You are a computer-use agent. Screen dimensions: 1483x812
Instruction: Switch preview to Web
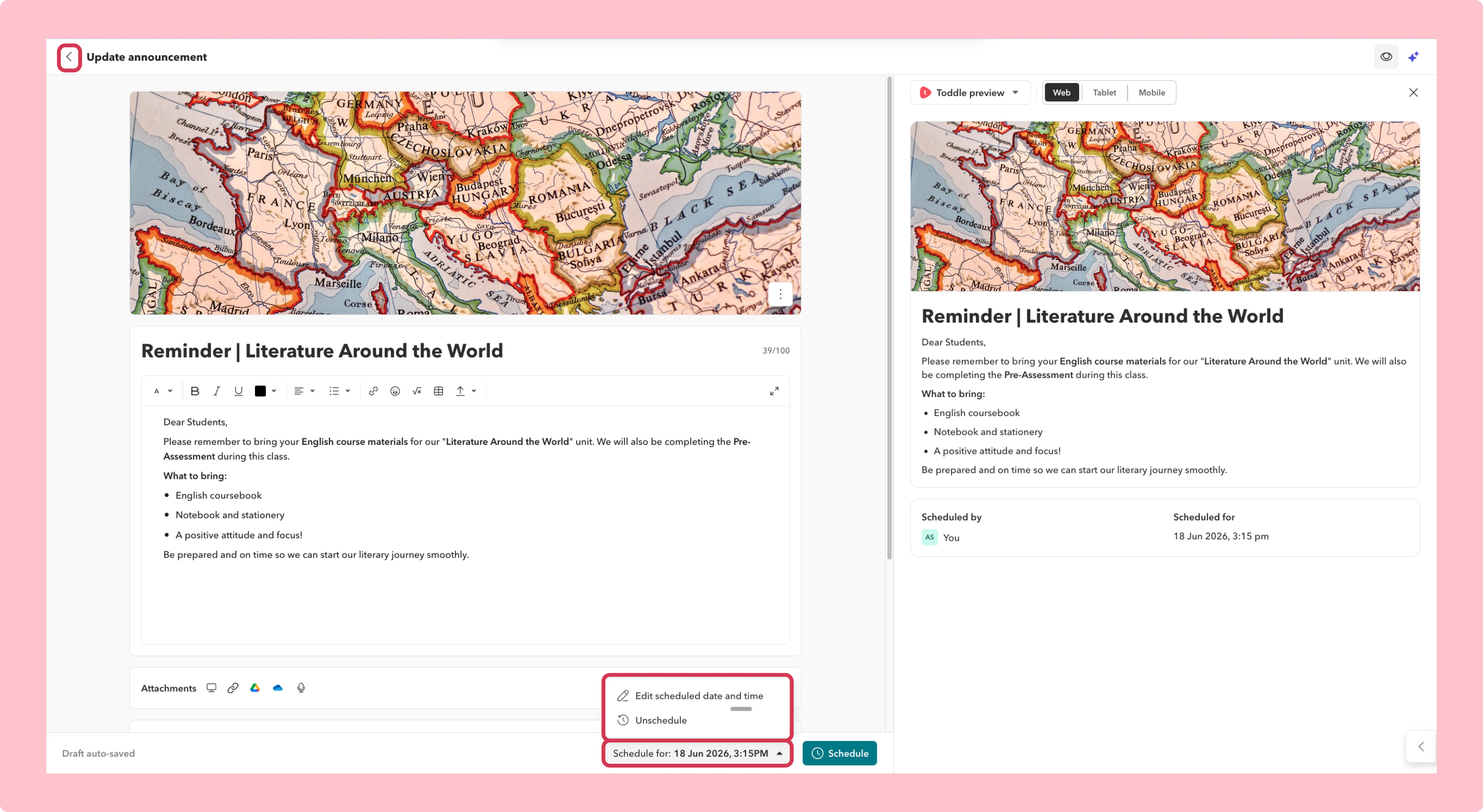pyautogui.click(x=1061, y=93)
